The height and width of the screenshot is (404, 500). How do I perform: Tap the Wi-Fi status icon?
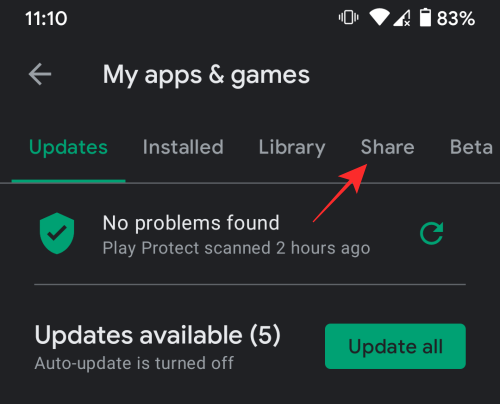pos(379,18)
